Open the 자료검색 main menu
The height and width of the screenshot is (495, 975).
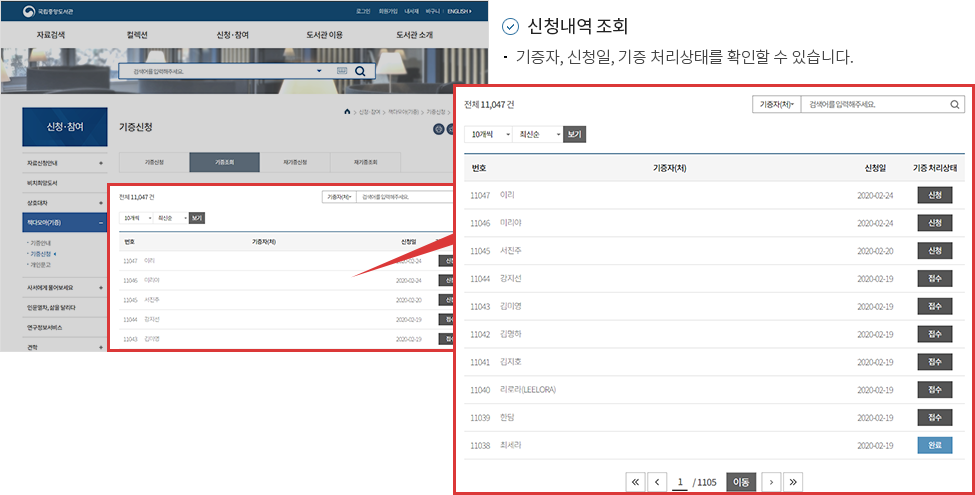(55, 35)
